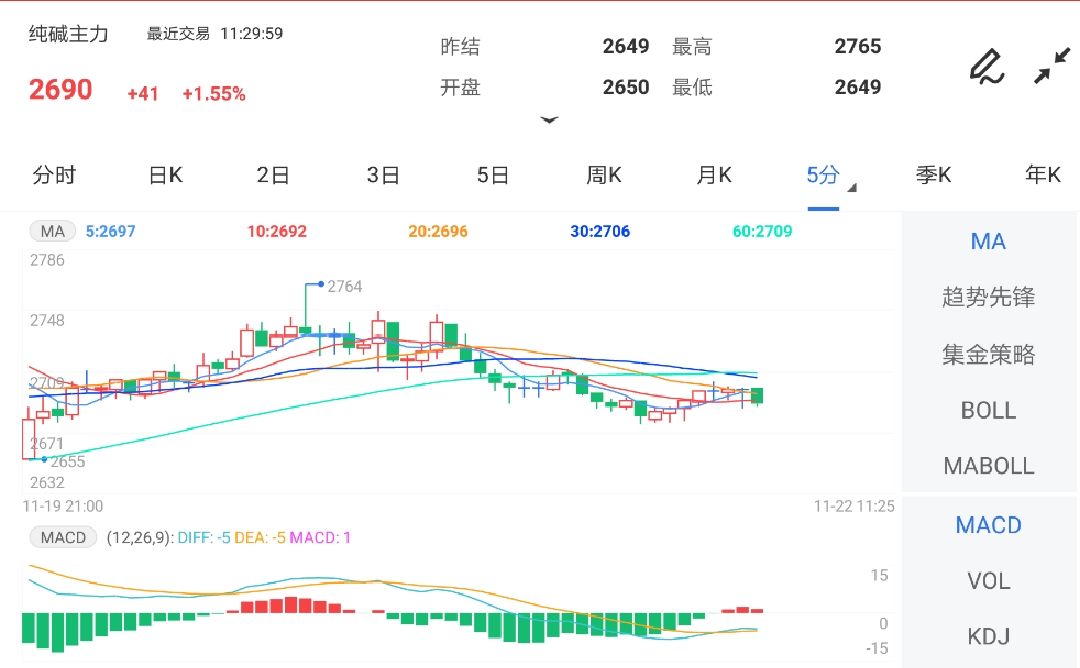The width and height of the screenshot is (1080, 668).
Task: Choose MA in the indicator sidebar
Action: (x=988, y=242)
